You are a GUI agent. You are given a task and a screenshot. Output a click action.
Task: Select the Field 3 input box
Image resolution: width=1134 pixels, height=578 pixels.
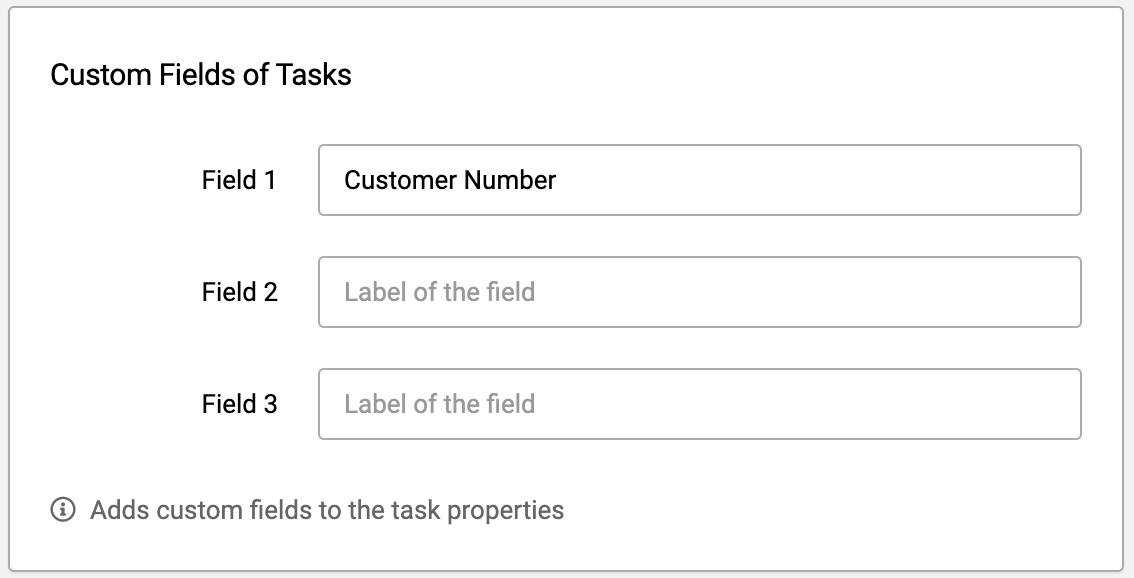click(x=699, y=404)
